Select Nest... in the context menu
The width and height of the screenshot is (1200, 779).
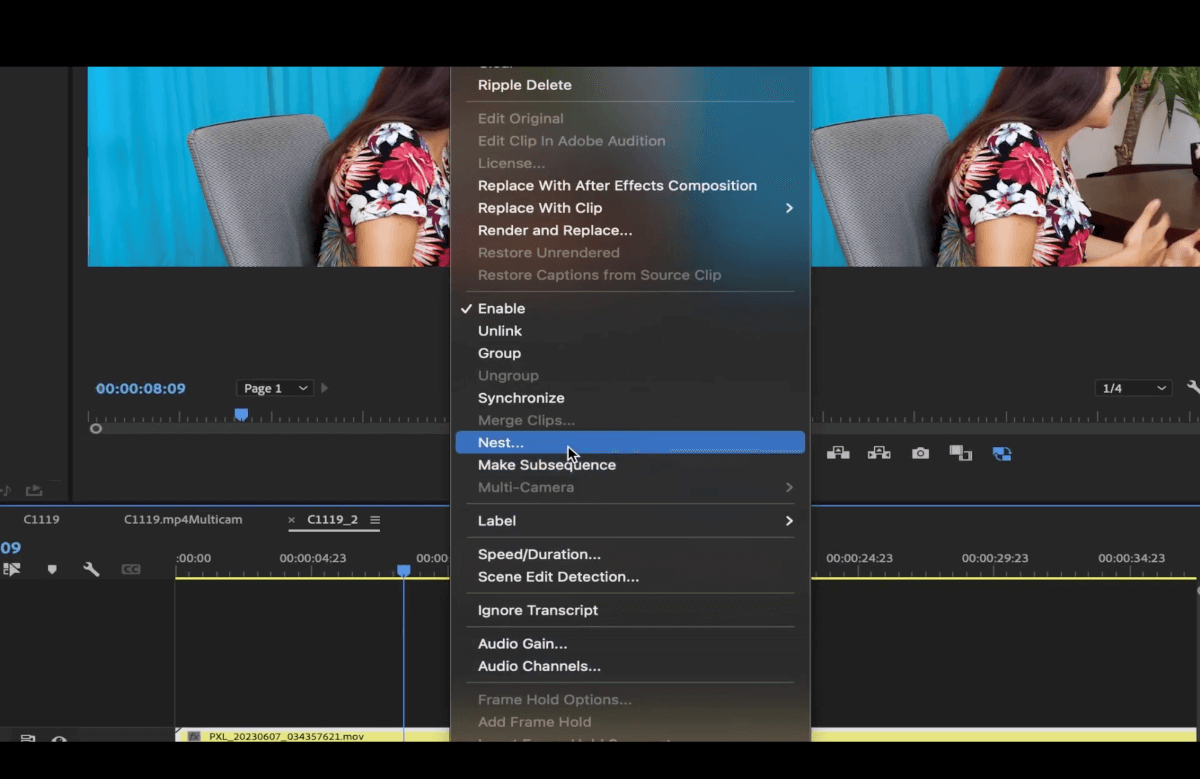click(x=630, y=442)
